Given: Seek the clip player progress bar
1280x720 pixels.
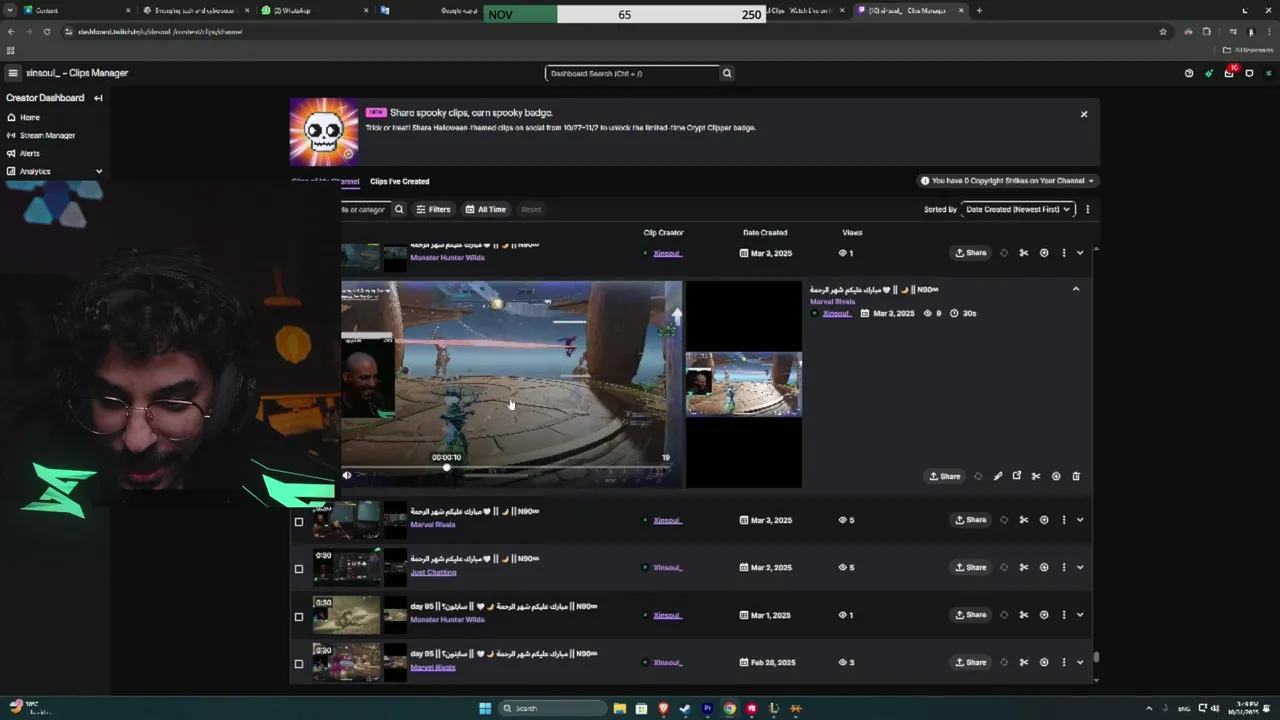Looking at the screenshot, I should pos(510,467).
